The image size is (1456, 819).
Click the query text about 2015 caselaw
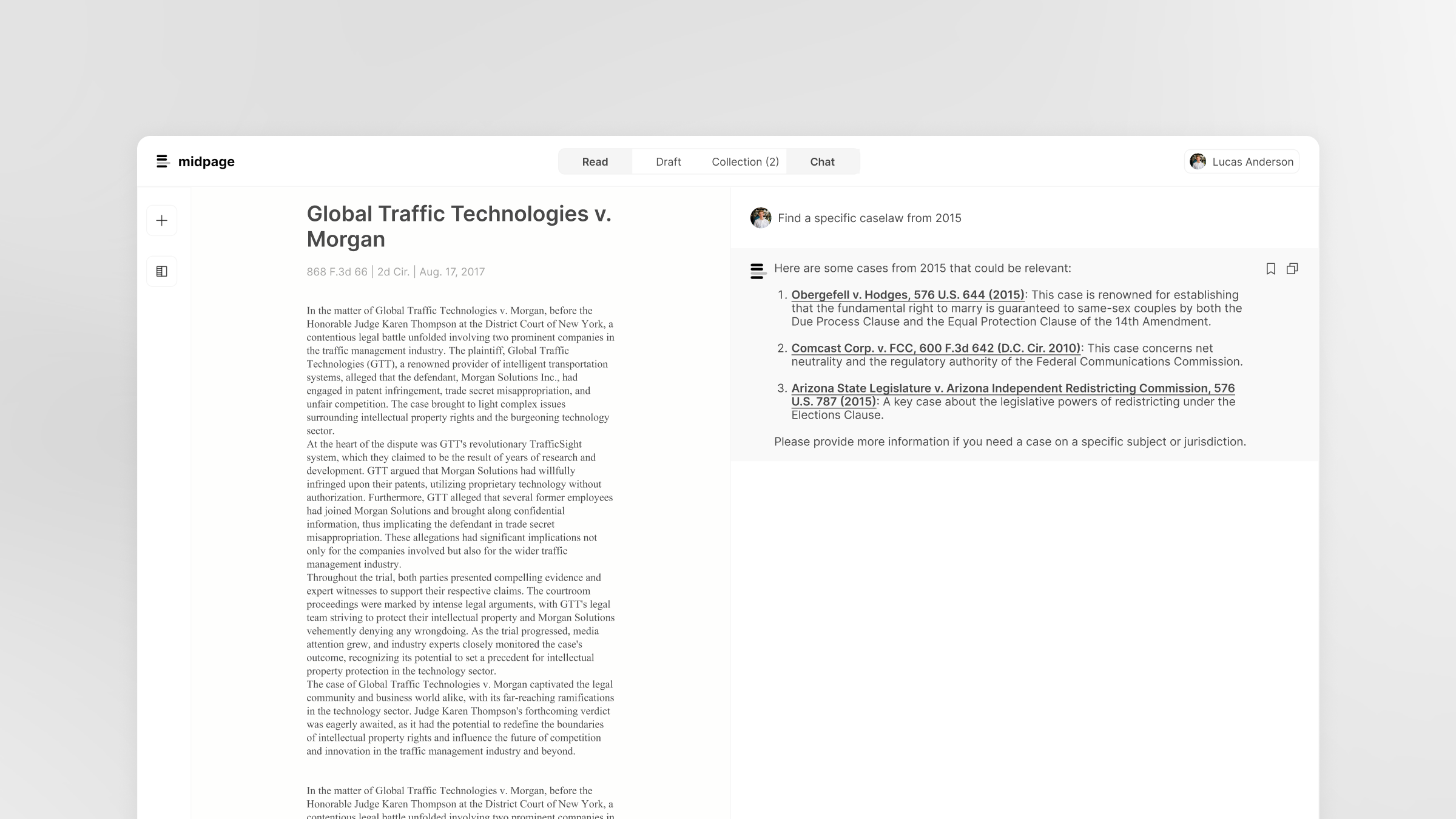point(869,218)
